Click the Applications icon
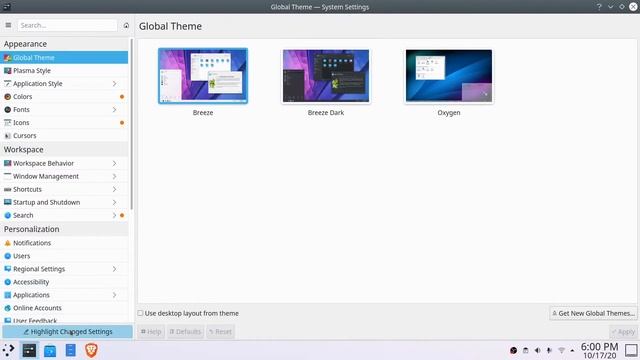Image resolution: width=640 pixels, height=360 pixels. [7, 295]
